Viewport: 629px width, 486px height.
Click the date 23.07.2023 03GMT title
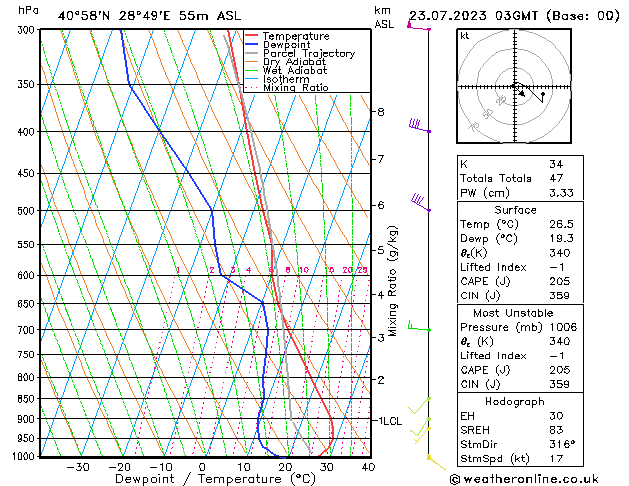pyautogui.click(x=512, y=14)
